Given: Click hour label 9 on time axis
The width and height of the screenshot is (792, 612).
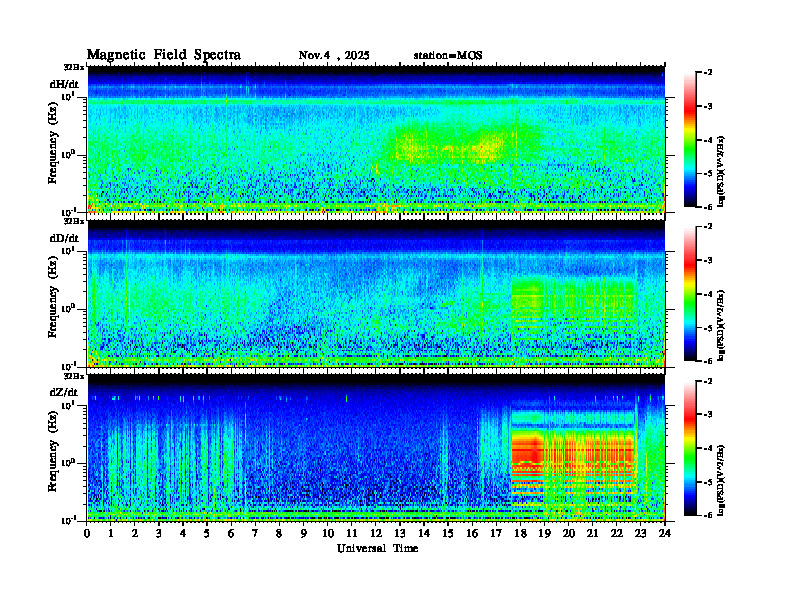Looking at the screenshot, I should tap(304, 533).
